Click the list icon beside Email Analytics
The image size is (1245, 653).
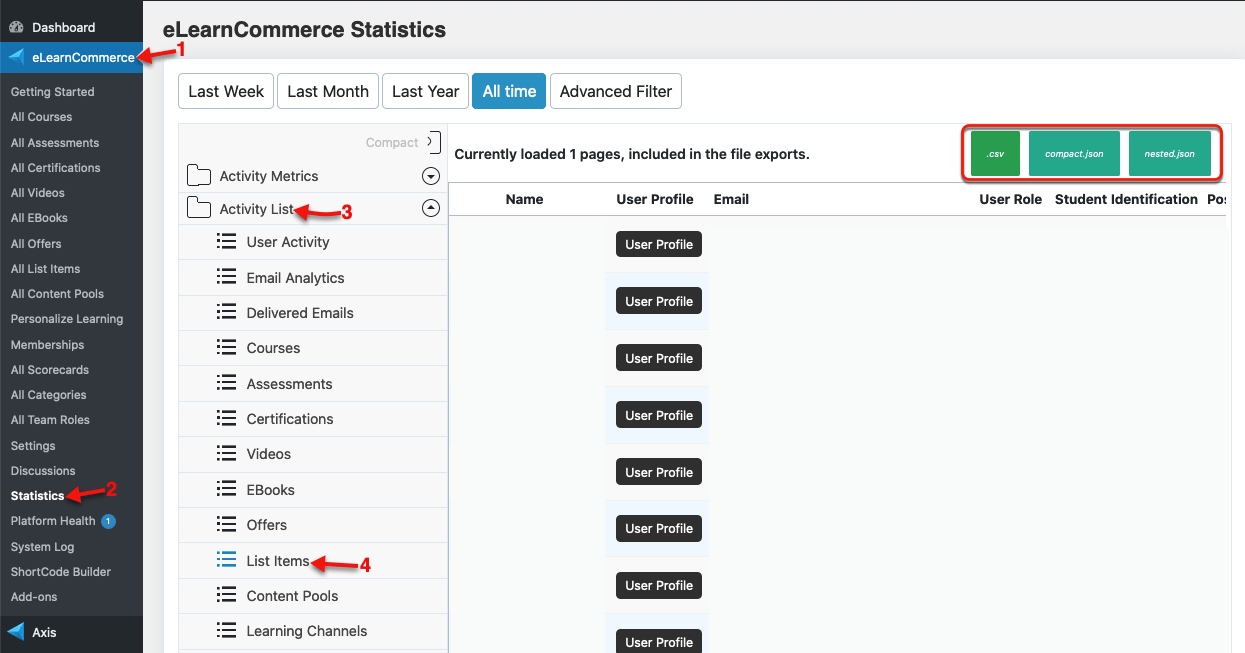[226, 278]
